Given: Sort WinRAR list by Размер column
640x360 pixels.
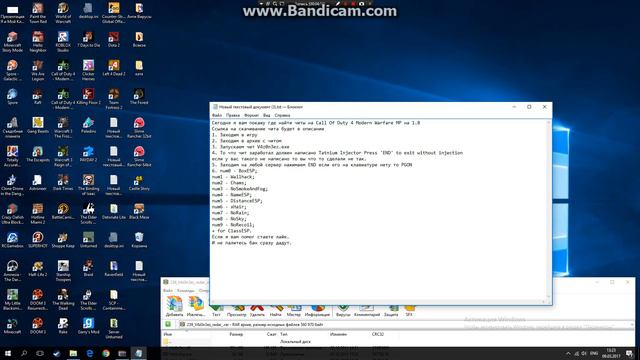Looking at the screenshot, I should click(x=236, y=334).
